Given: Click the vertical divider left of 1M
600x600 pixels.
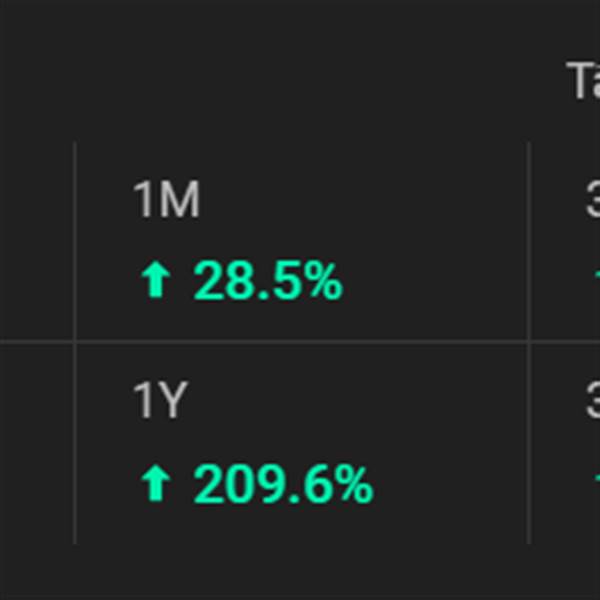Looking at the screenshot, I should click(x=75, y=242).
